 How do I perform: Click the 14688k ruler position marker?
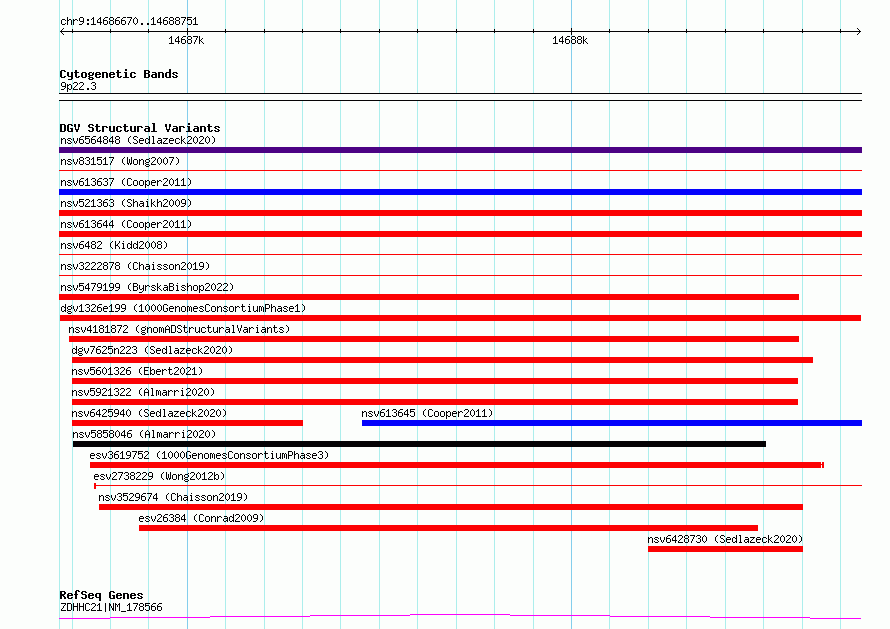click(570, 40)
